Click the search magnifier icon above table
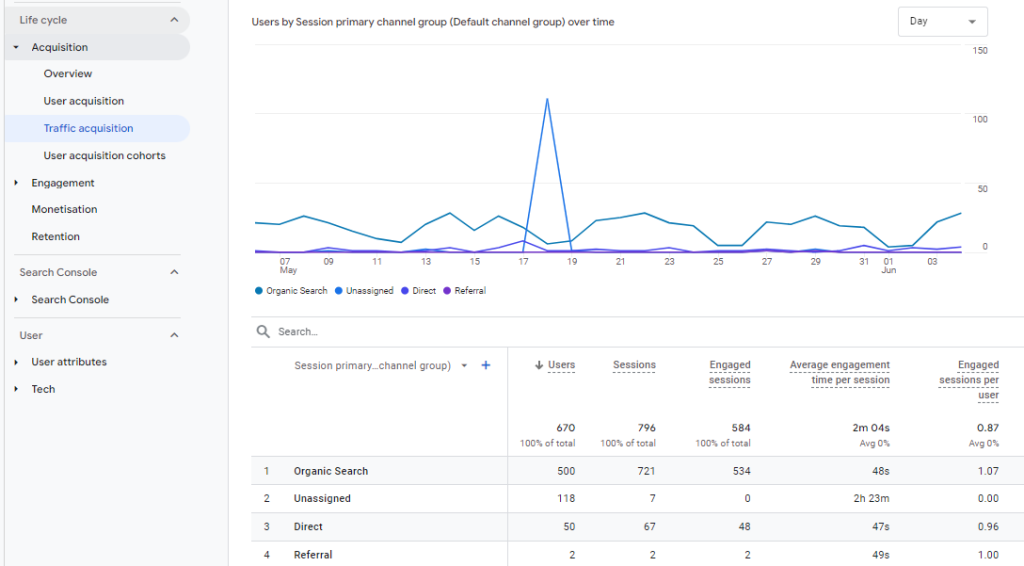Screen dimensions: 1024x566 (263, 332)
